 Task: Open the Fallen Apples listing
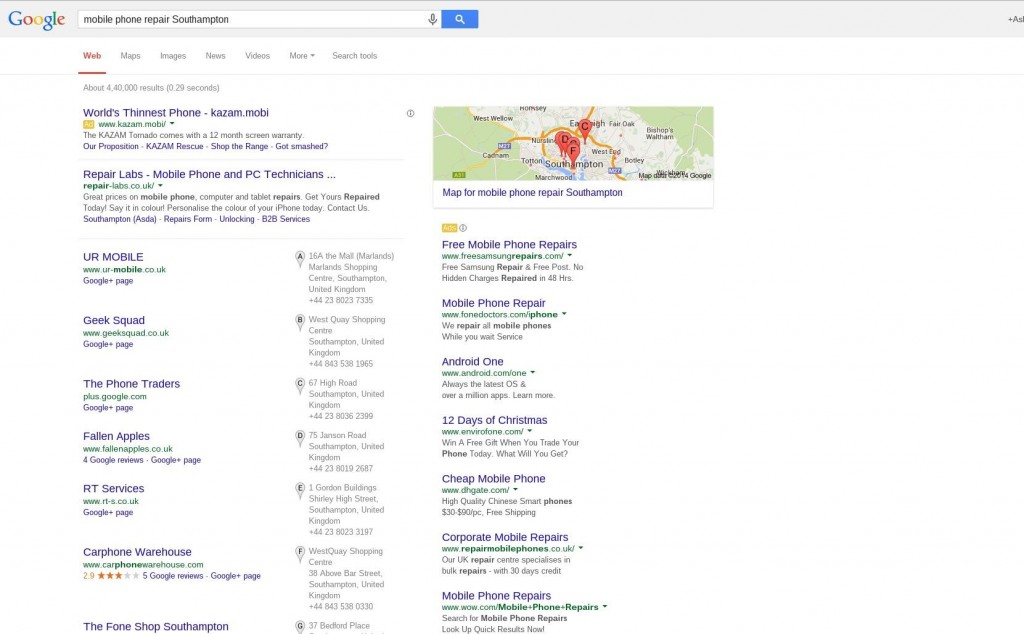tap(116, 436)
